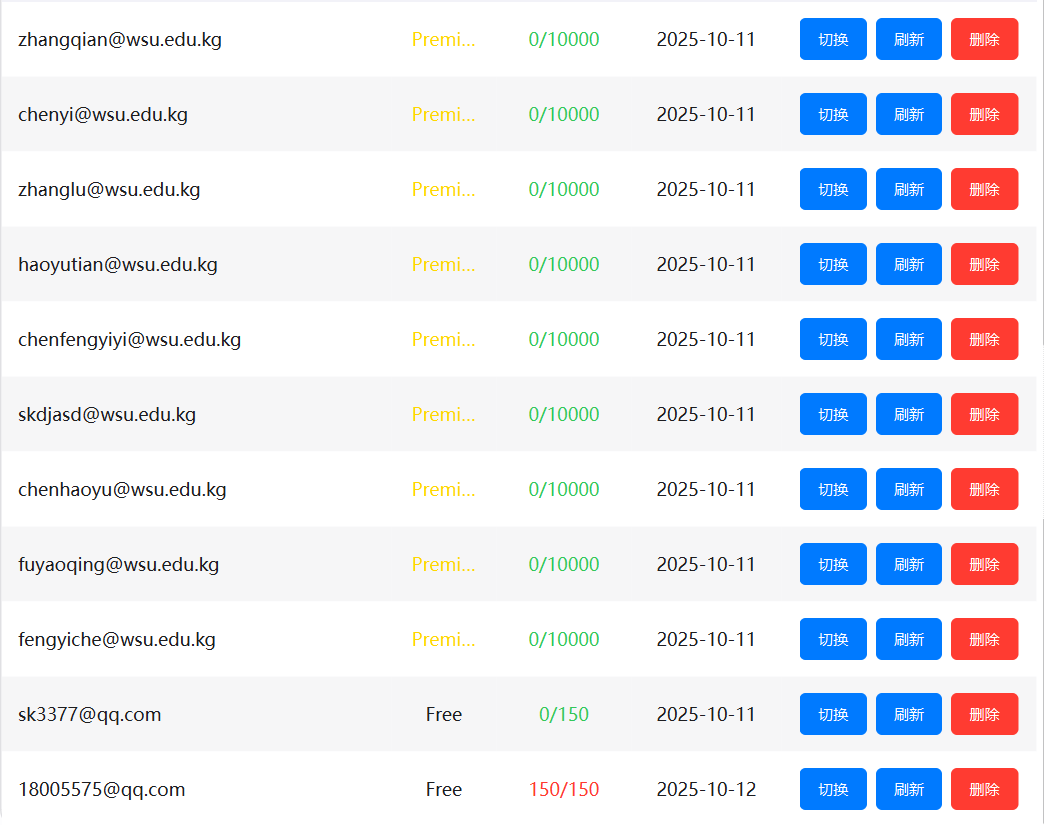1044x825 pixels.
Task: Select the sk3377@qq.com email text
Action: coord(89,714)
